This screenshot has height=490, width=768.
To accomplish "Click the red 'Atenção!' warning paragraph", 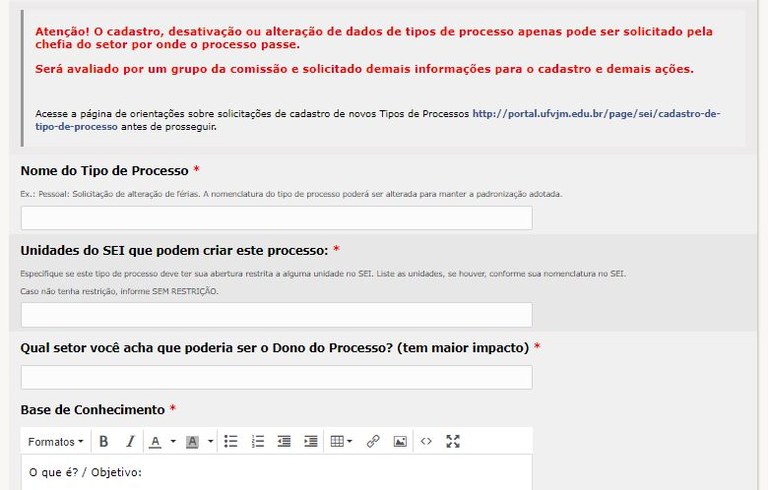I will tap(374, 38).
